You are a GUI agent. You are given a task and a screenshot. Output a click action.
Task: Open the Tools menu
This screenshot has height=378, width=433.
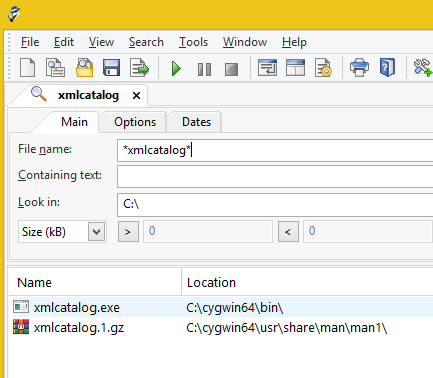(x=193, y=42)
